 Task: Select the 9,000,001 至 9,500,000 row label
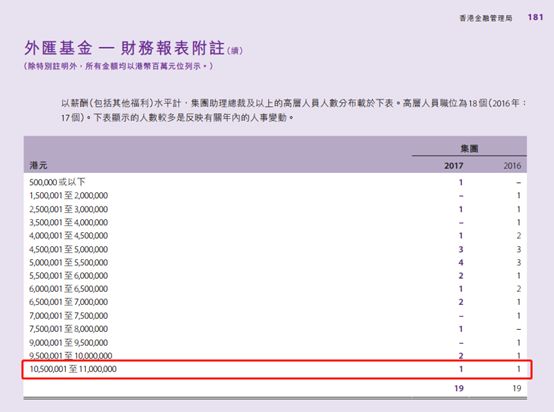[x=69, y=342]
